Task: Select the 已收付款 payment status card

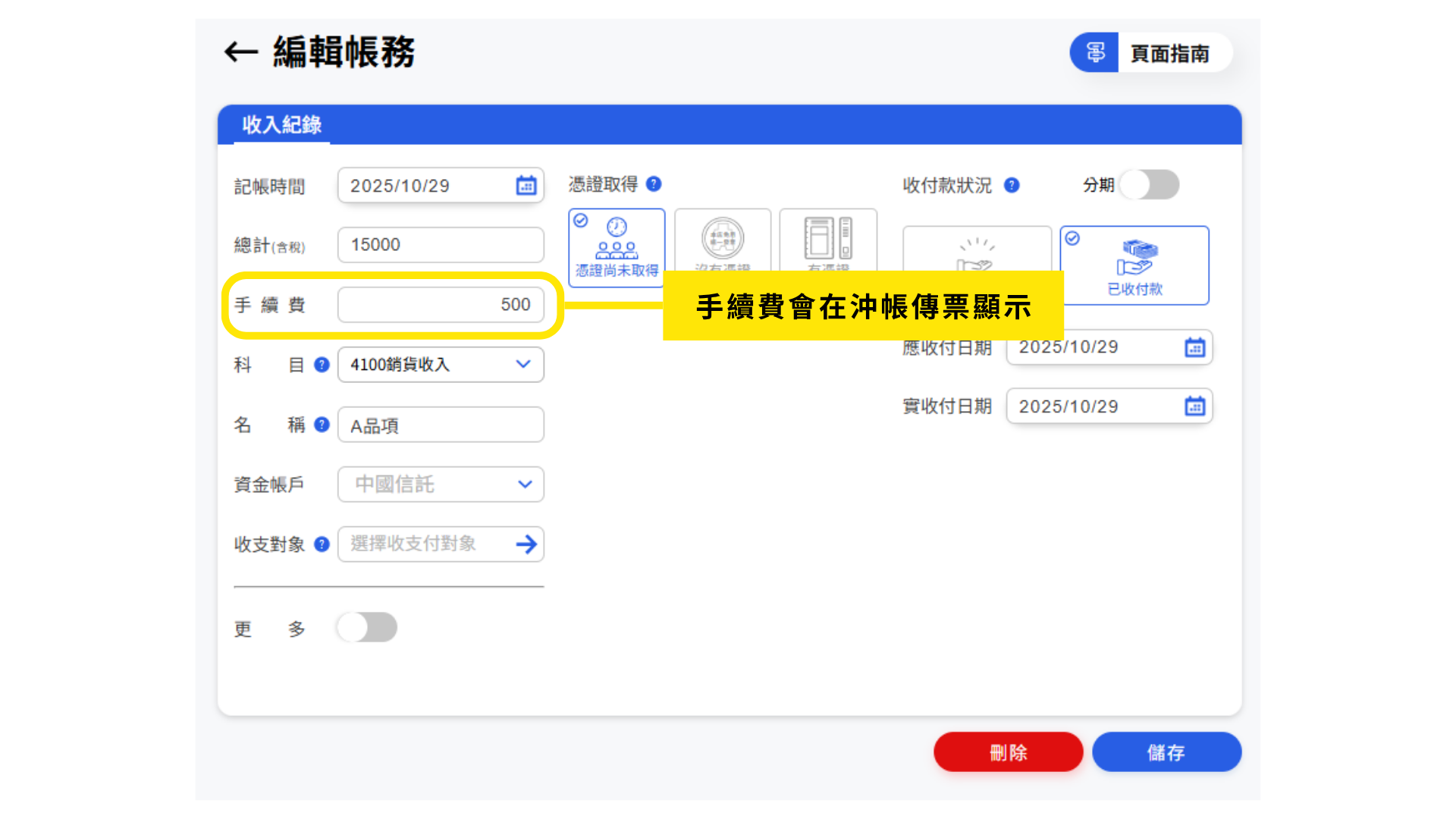Action: click(1134, 265)
